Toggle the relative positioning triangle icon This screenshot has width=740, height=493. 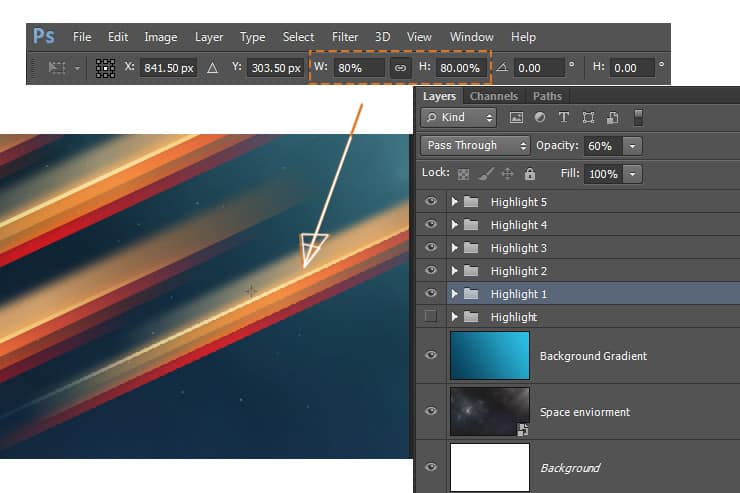212,68
